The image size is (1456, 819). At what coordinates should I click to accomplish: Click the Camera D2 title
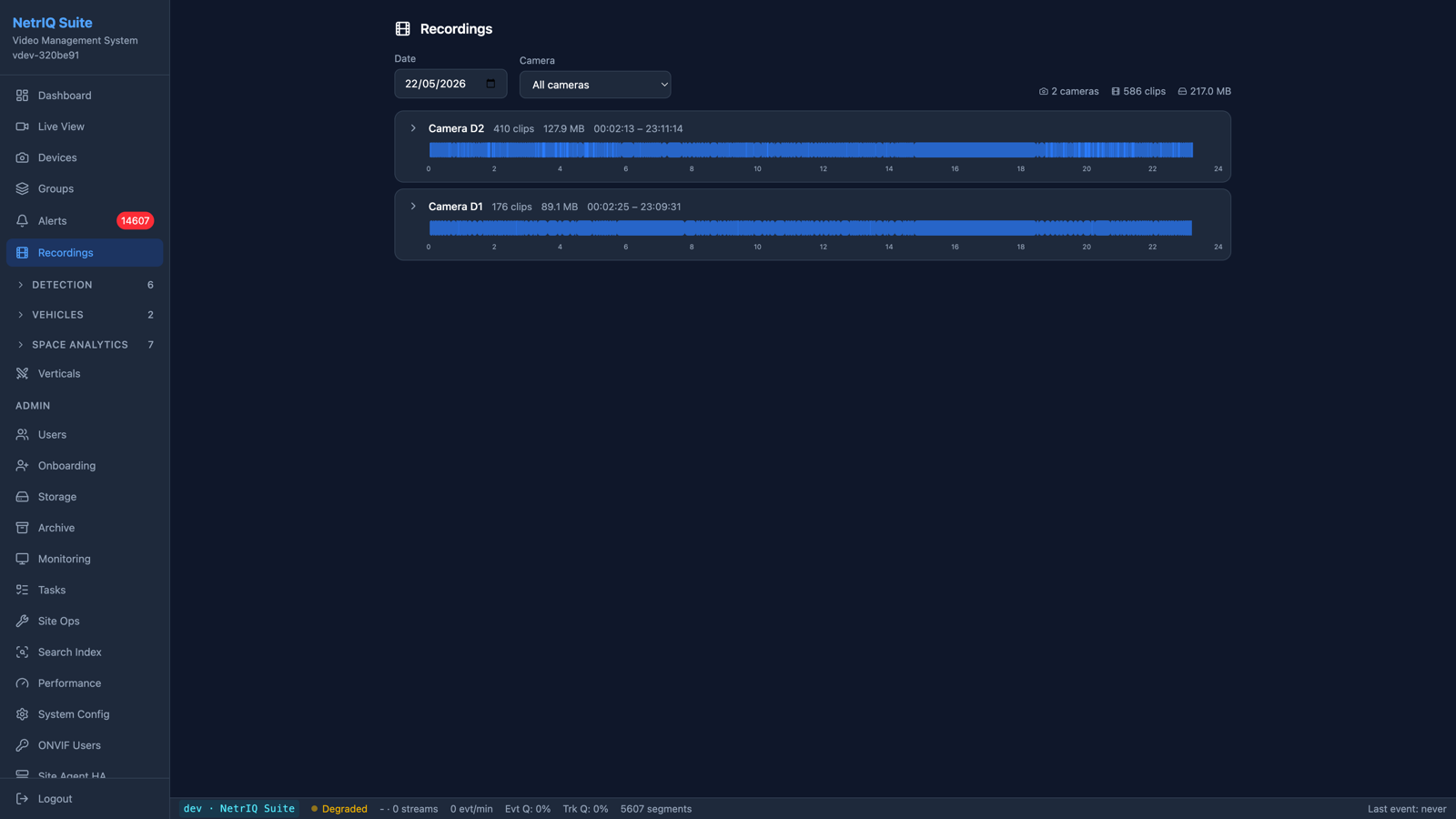tap(456, 128)
